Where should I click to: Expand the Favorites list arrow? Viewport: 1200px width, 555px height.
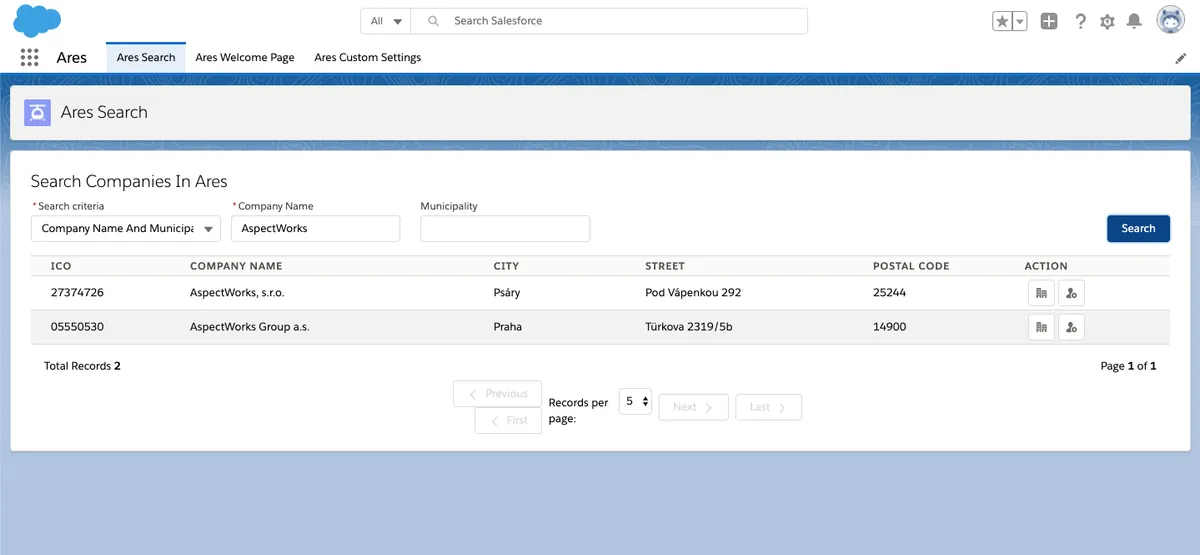[1020, 21]
